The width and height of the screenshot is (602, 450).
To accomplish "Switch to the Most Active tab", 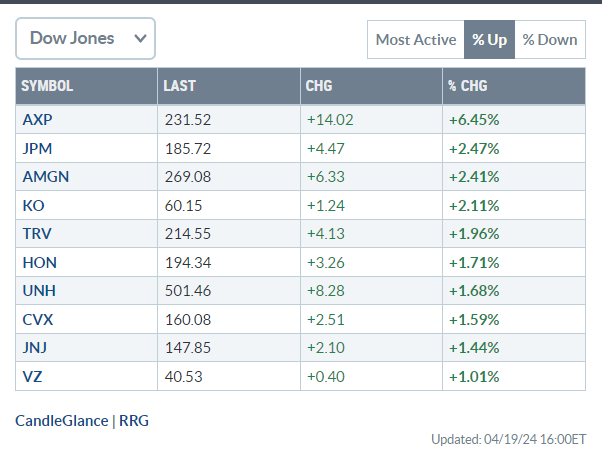I will click(x=415, y=40).
